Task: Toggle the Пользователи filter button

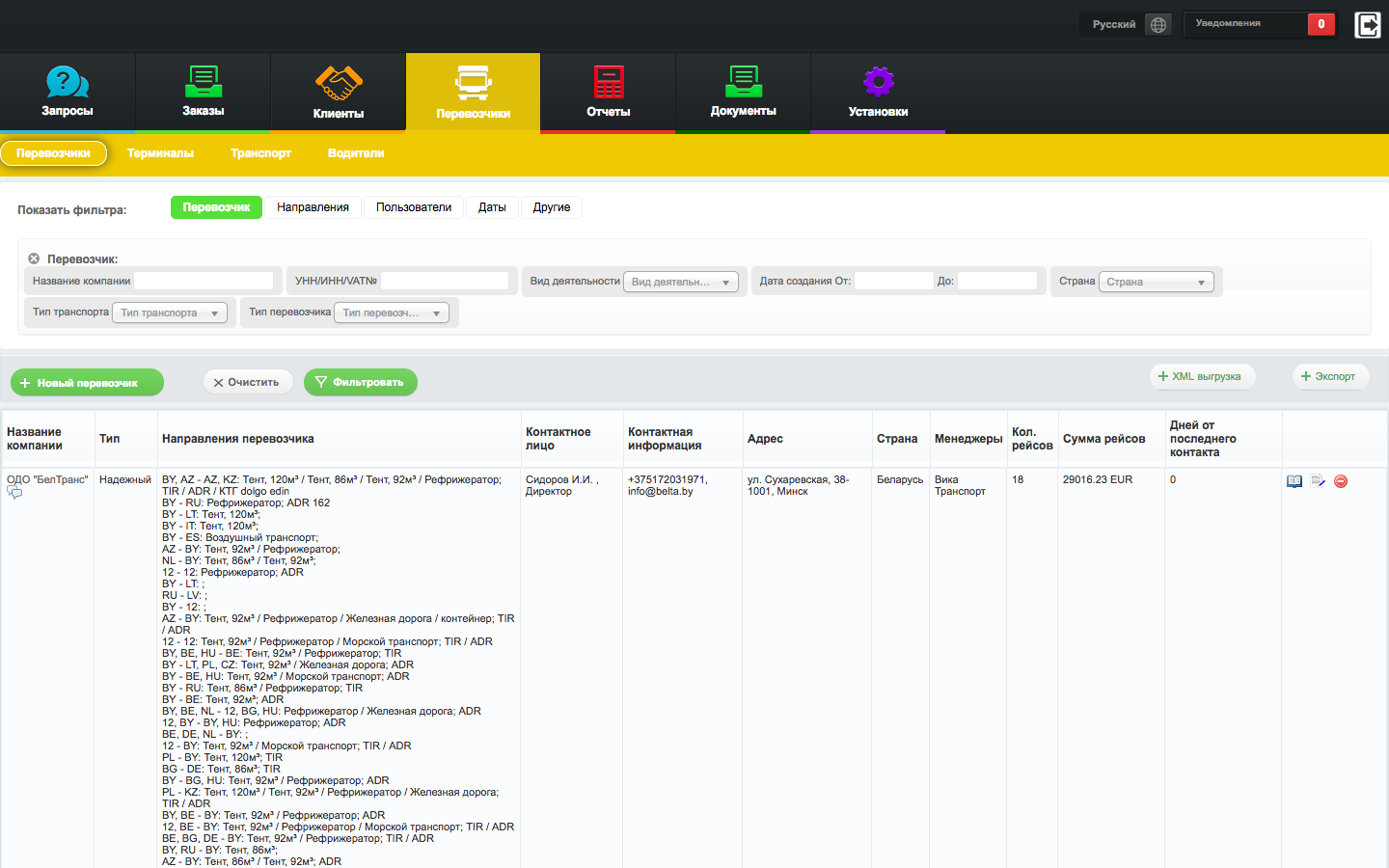Action: click(413, 207)
